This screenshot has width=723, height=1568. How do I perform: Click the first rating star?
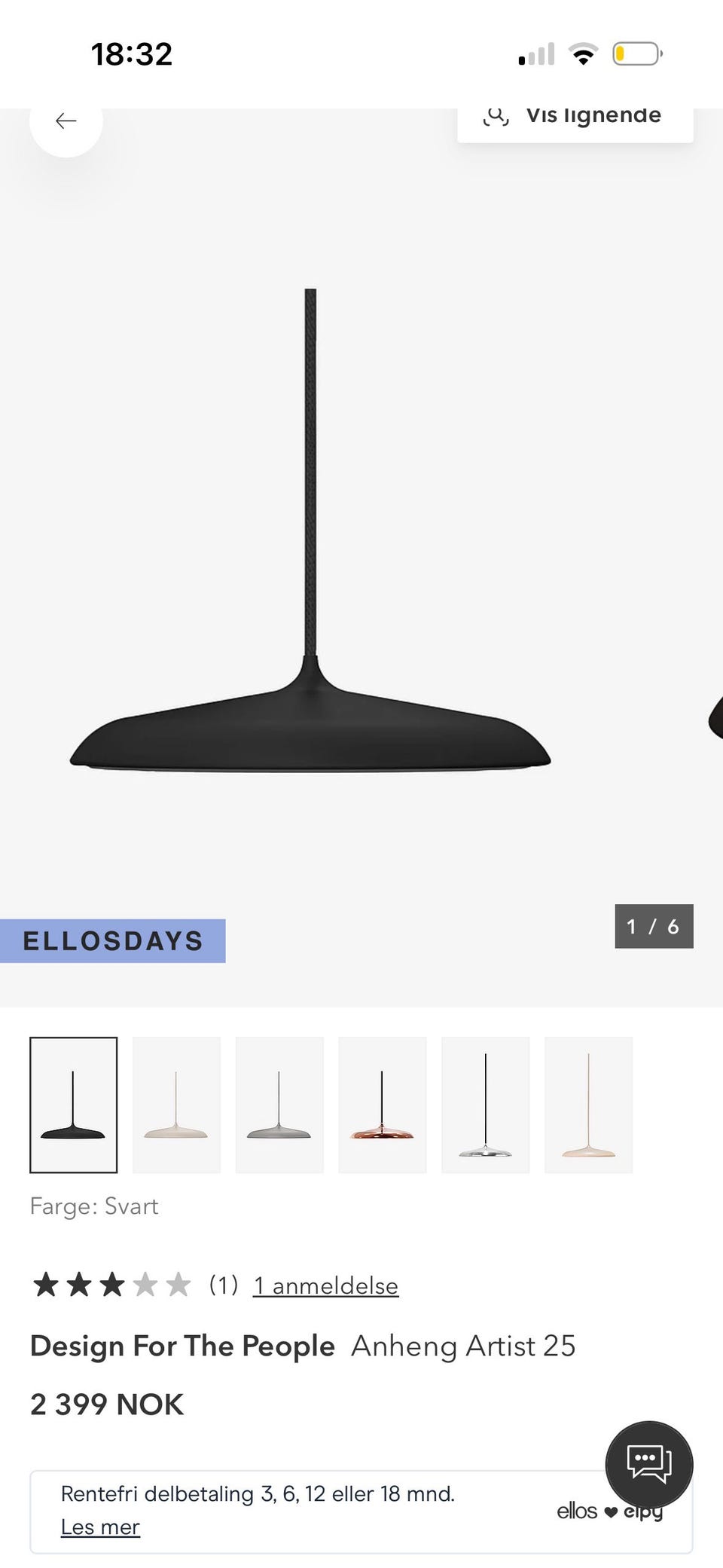pyautogui.click(x=46, y=1285)
